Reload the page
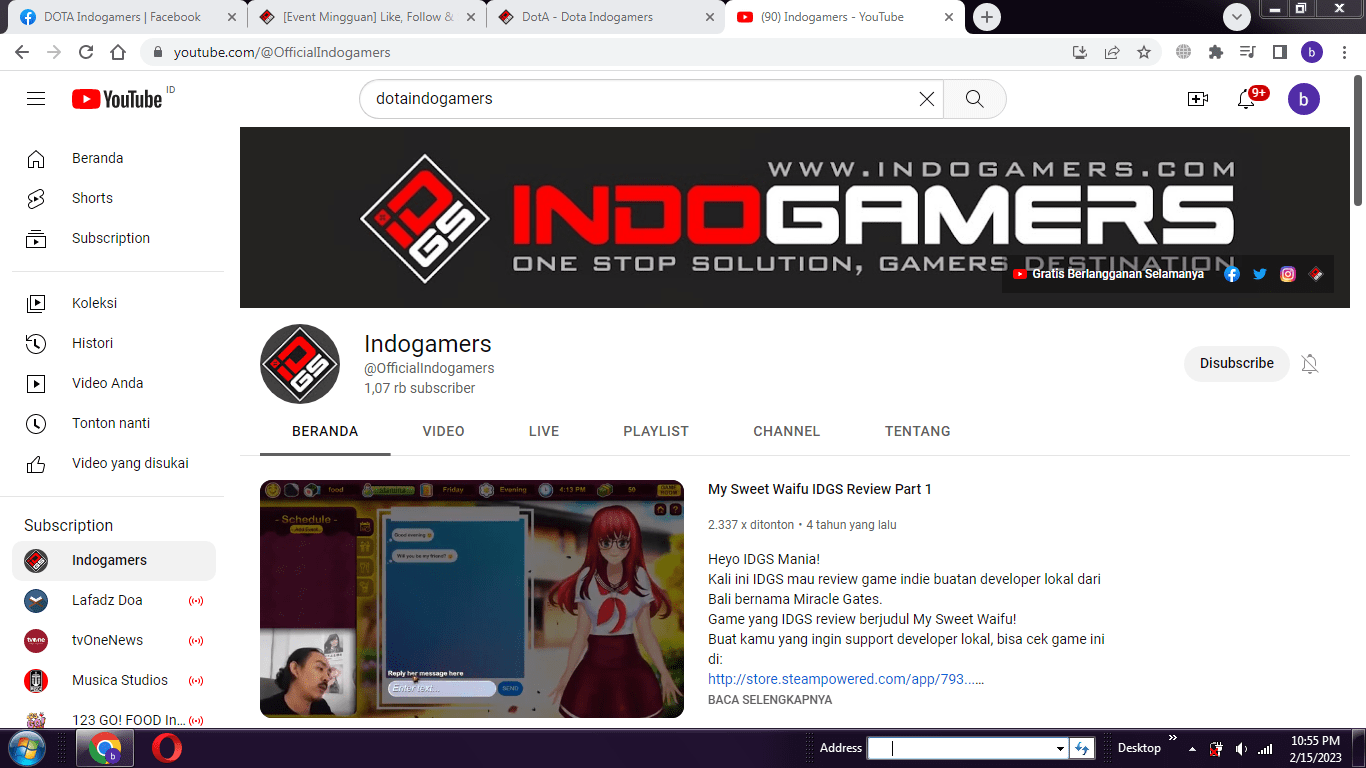This screenshot has height=768, width=1366. 86,52
